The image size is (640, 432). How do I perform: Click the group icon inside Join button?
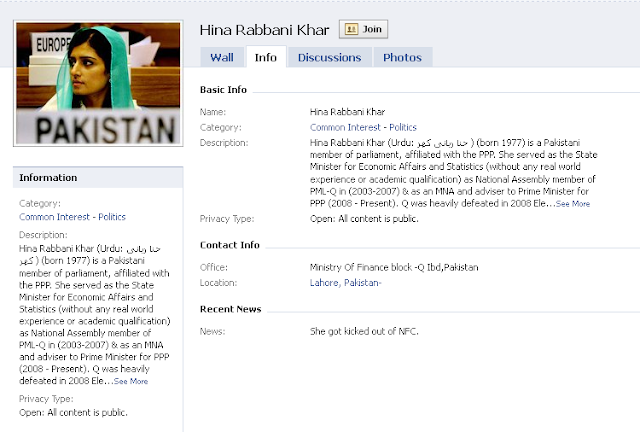coord(351,29)
